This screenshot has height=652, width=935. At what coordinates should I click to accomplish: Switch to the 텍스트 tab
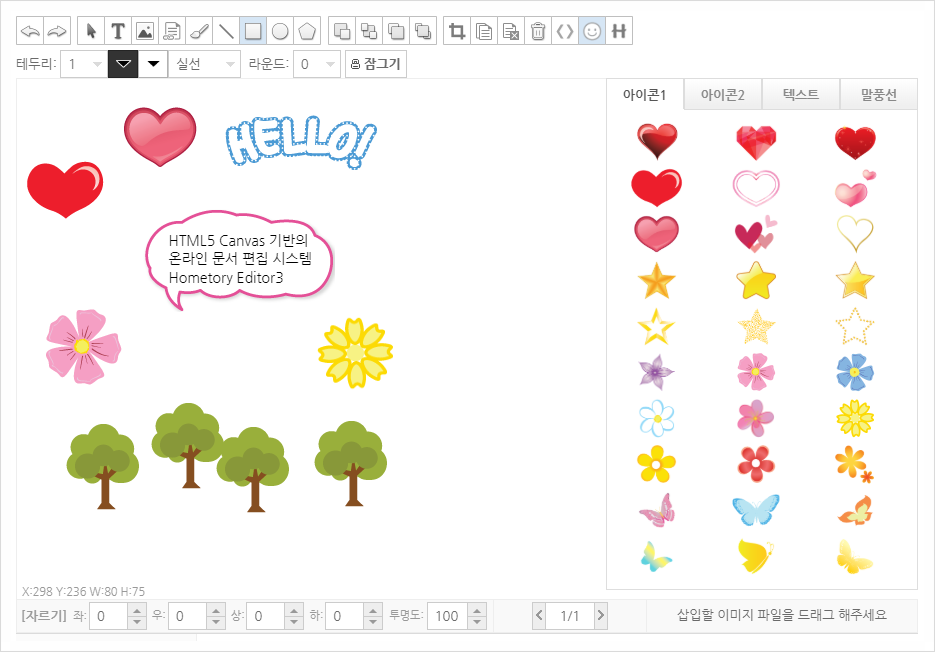tap(801, 95)
